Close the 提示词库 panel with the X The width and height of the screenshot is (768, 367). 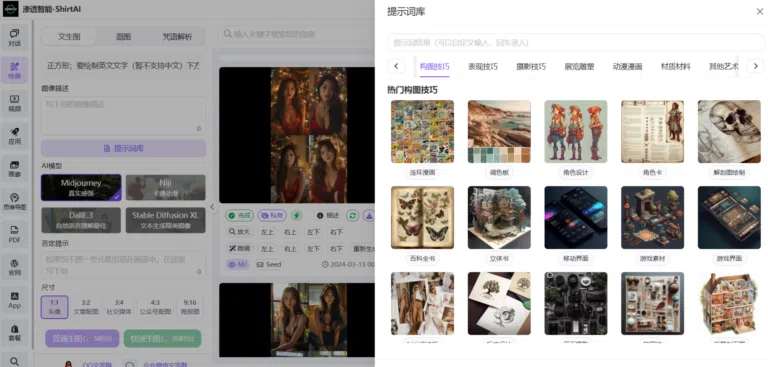[x=760, y=11]
